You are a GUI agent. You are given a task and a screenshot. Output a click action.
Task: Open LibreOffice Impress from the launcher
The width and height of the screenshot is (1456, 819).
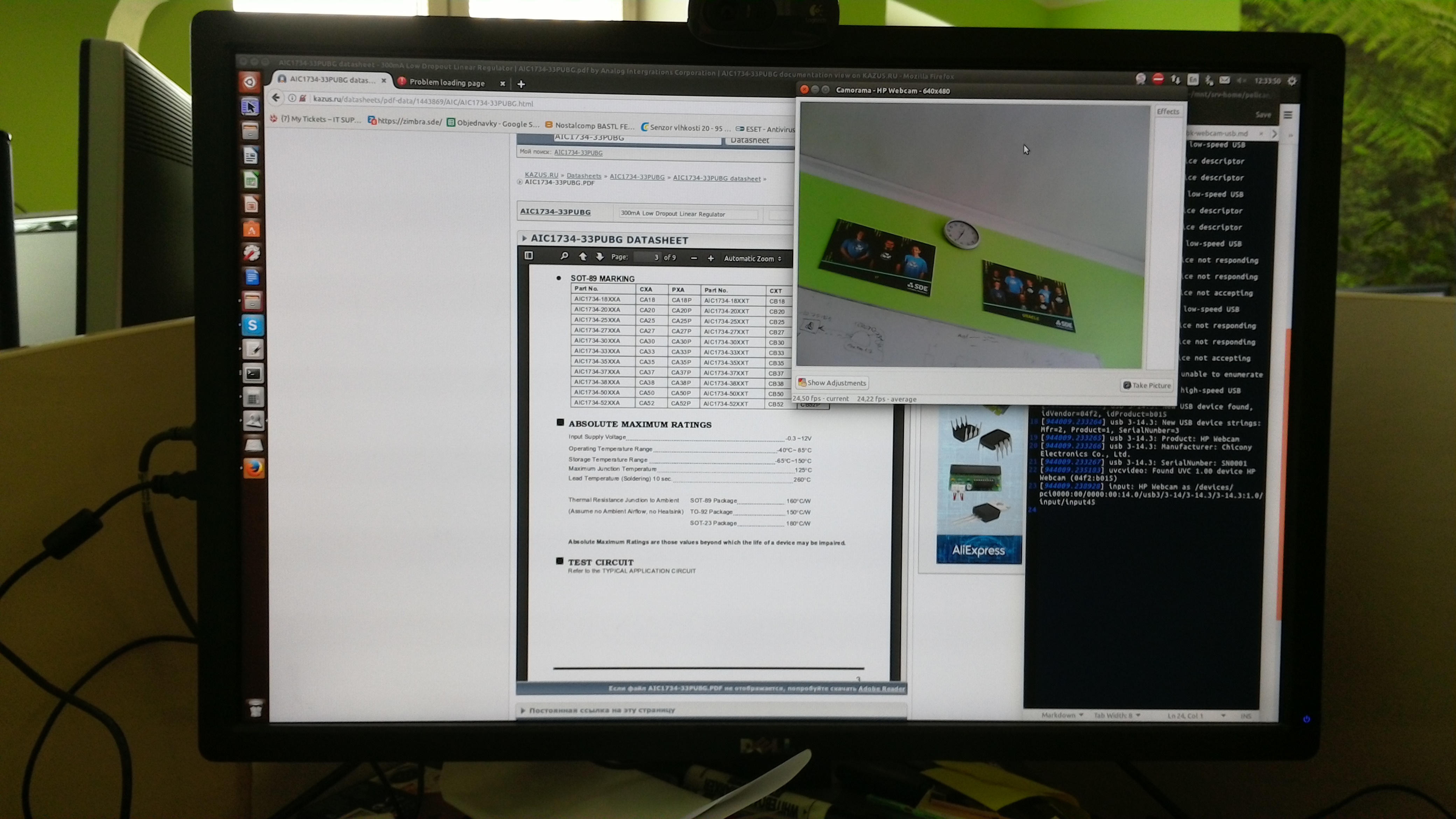[x=251, y=204]
